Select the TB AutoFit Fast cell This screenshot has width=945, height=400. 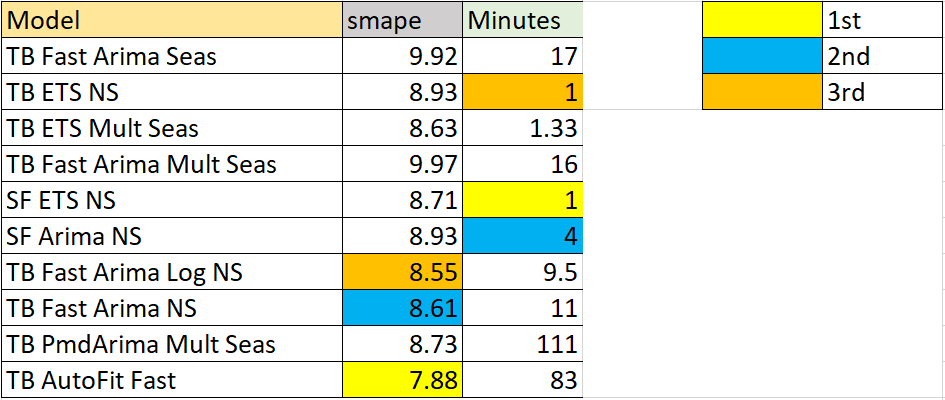(x=172, y=380)
